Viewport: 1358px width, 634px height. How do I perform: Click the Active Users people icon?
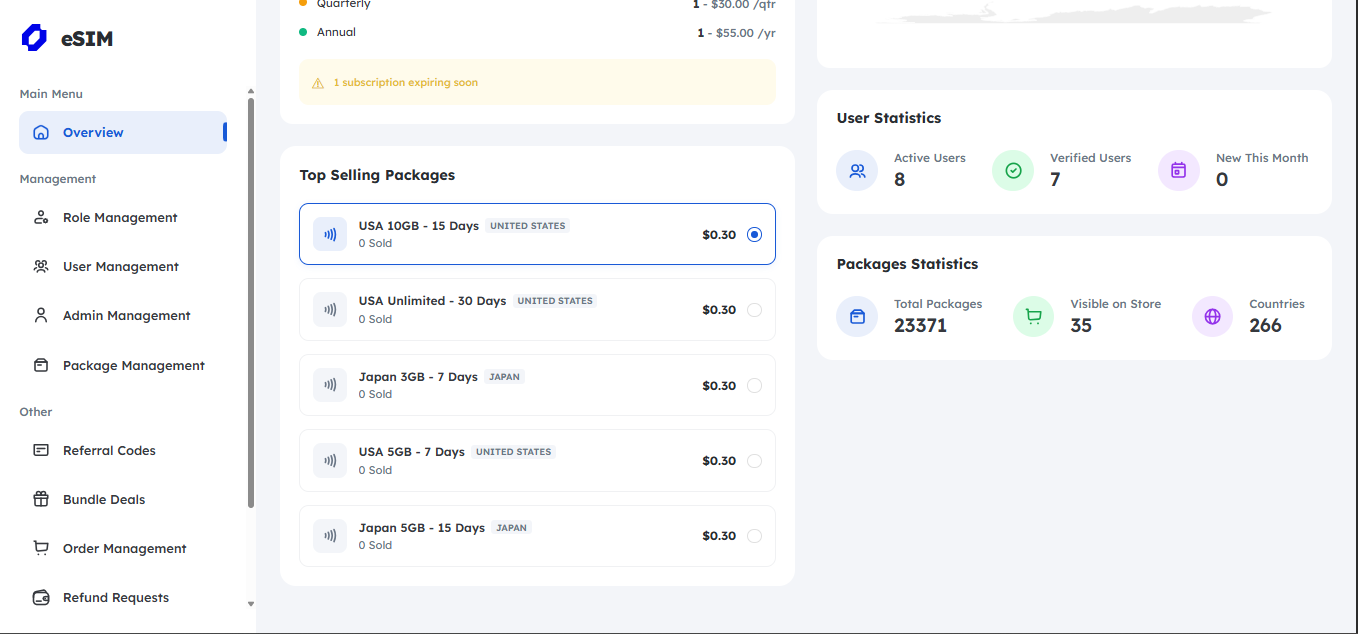857,171
